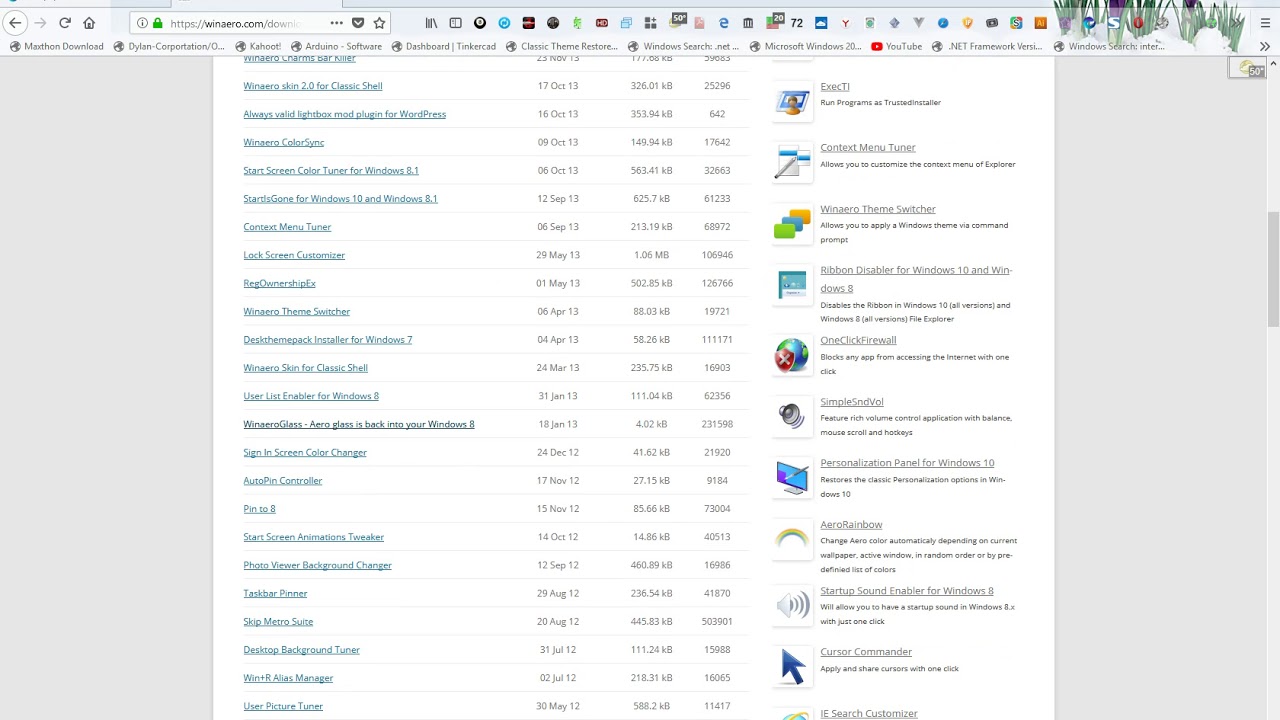This screenshot has height=720, width=1280.
Task: Open the Firefox hamburger menu
Action: pos(1265,23)
